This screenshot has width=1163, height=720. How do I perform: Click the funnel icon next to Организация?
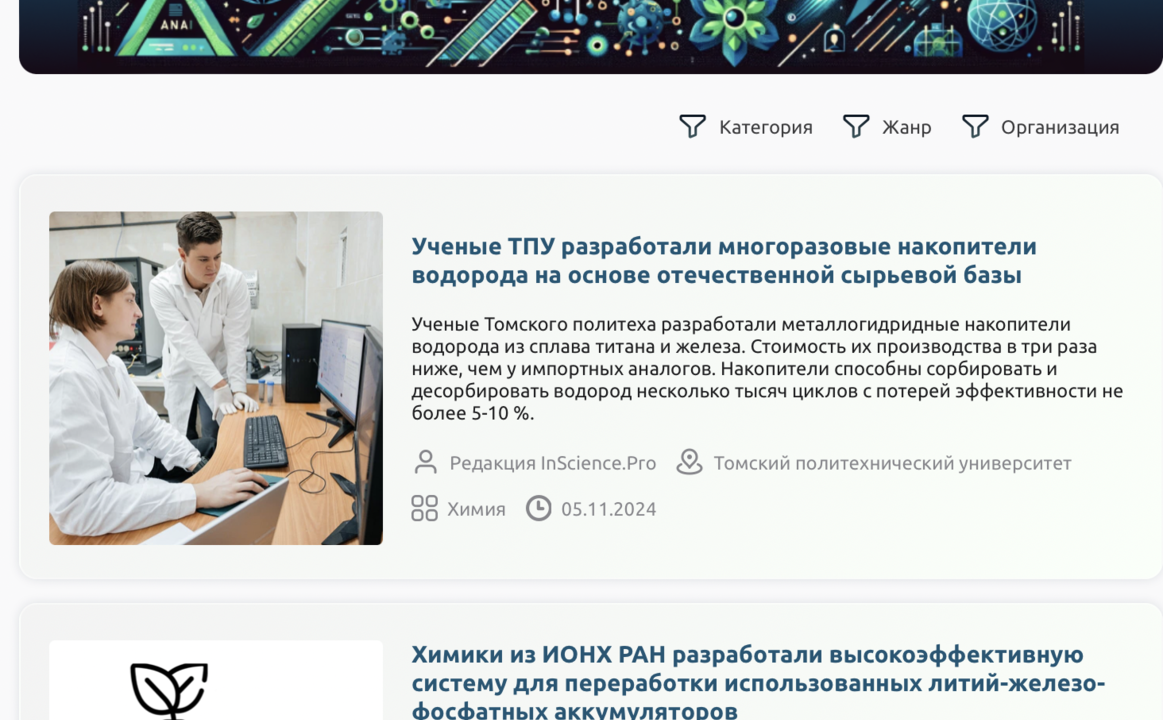(x=974, y=126)
